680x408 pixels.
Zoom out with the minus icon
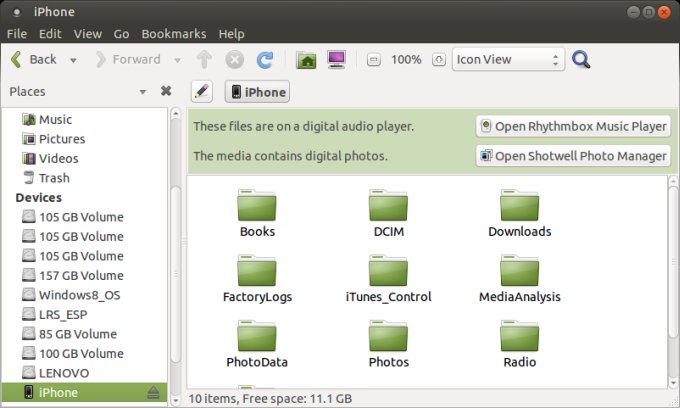coord(372,60)
